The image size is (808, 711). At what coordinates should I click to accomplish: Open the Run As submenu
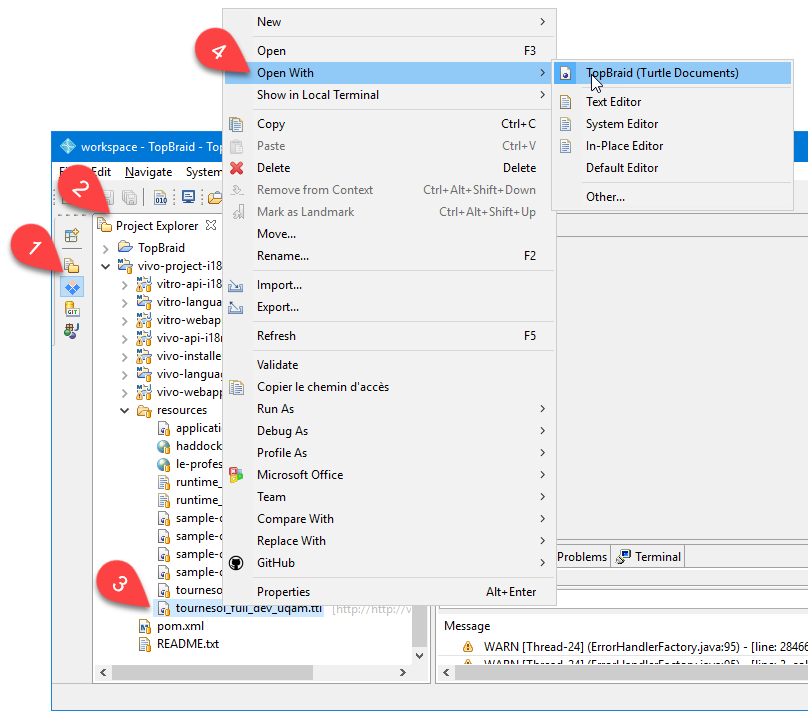click(x=390, y=409)
